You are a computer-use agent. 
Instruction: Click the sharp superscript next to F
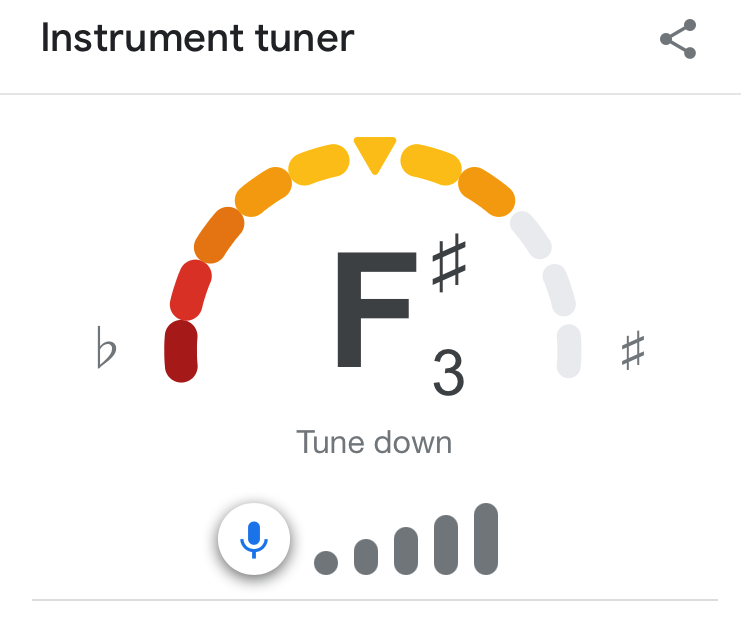click(x=449, y=263)
